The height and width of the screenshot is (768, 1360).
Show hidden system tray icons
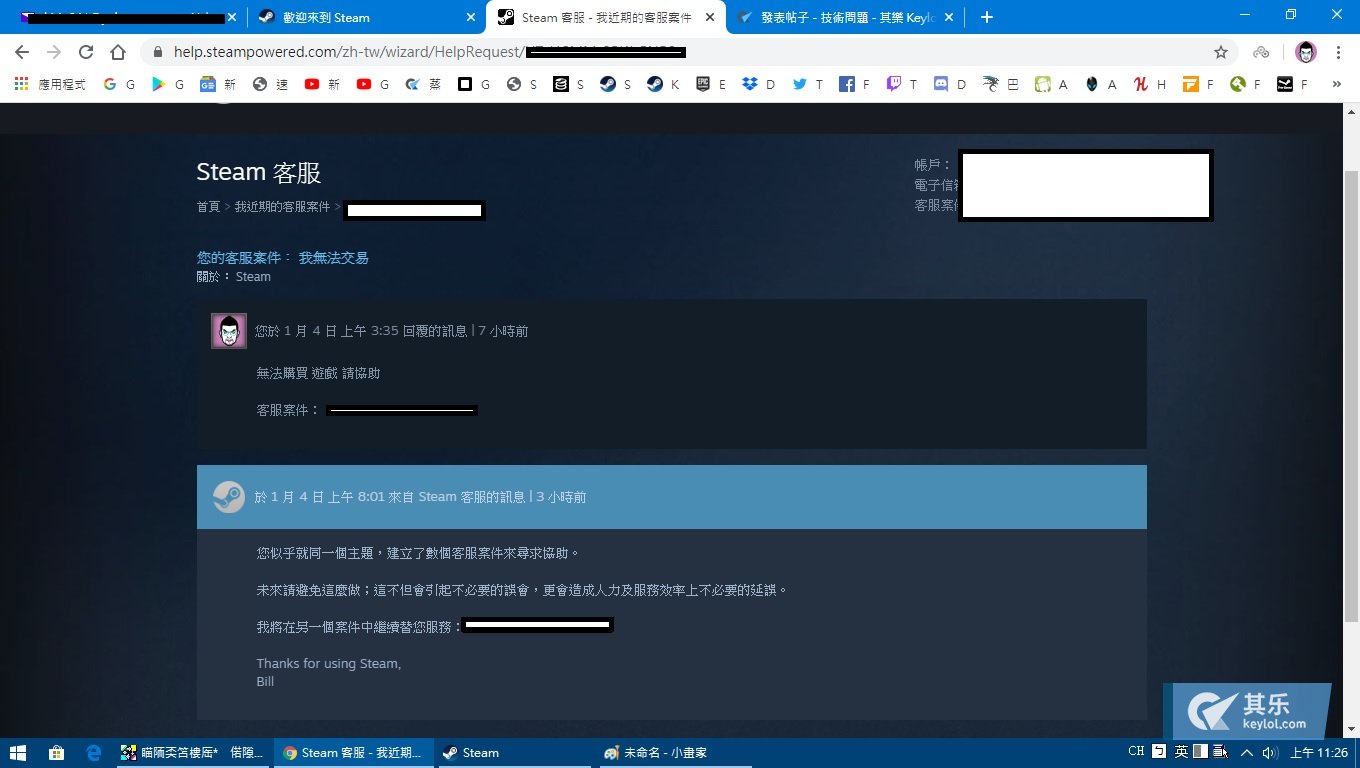coord(1247,753)
